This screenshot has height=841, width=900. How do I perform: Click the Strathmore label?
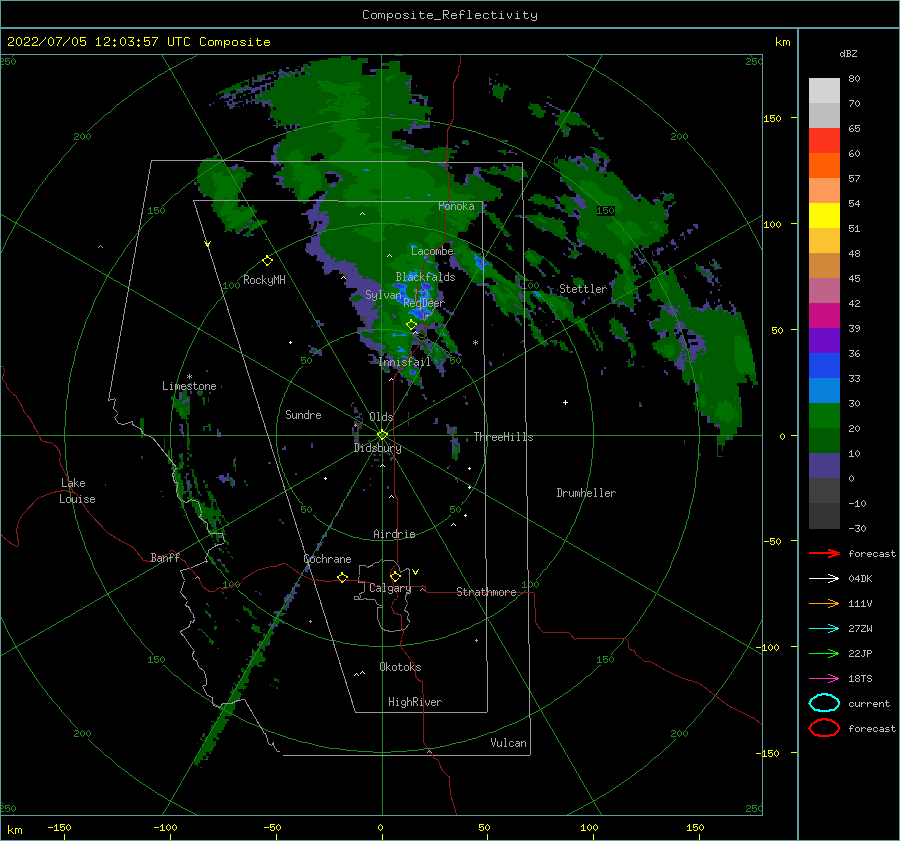coord(486,592)
